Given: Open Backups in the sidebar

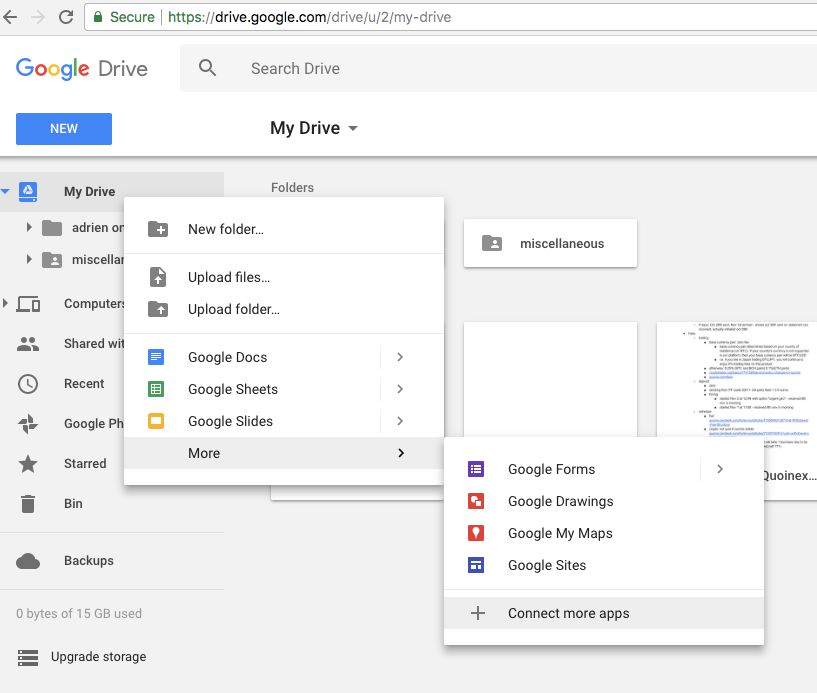Looking at the screenshot, I should click(x=89, y=561).
